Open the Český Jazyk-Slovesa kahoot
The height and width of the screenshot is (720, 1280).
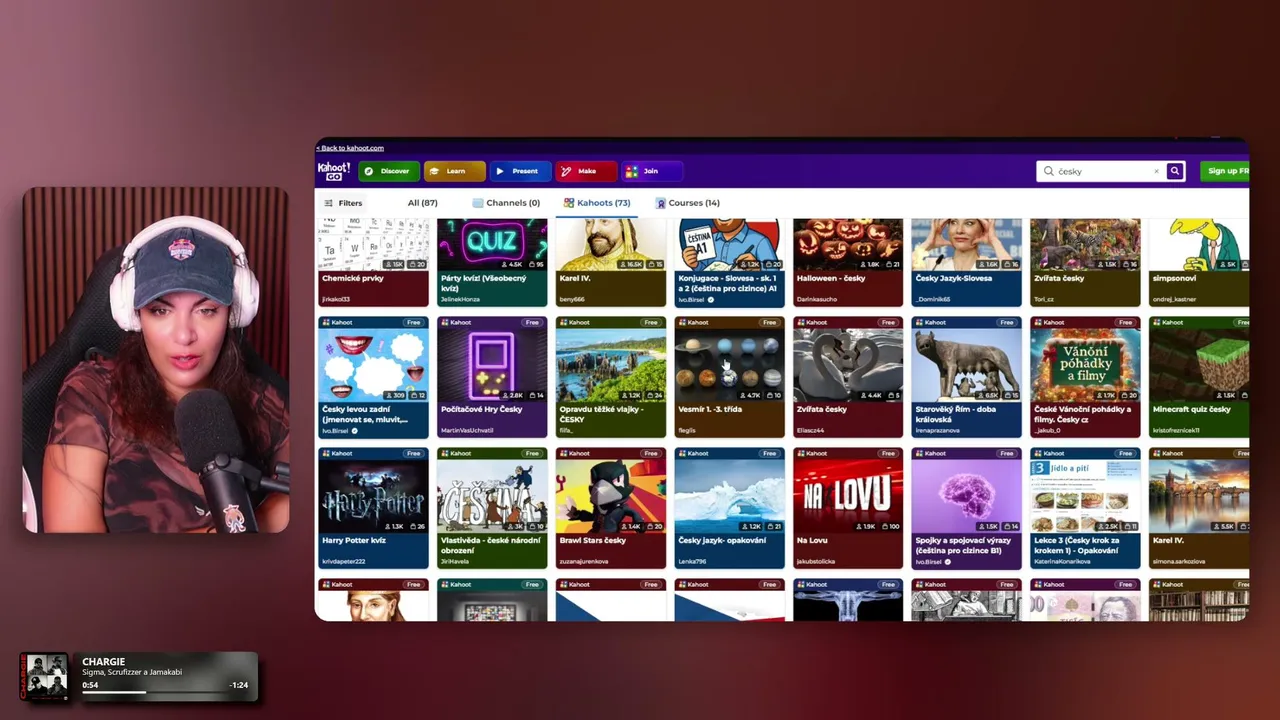966,262
